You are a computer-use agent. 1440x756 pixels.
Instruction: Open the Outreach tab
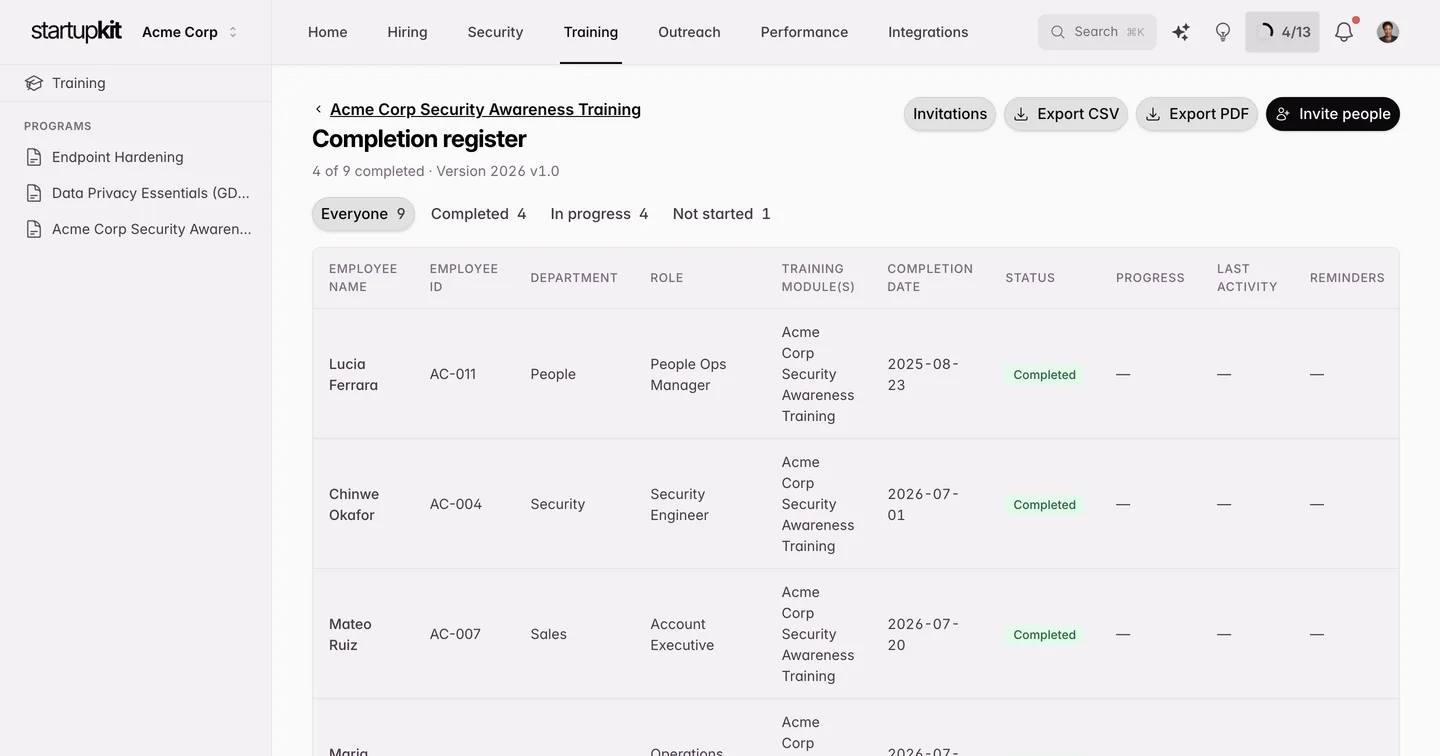690,32
